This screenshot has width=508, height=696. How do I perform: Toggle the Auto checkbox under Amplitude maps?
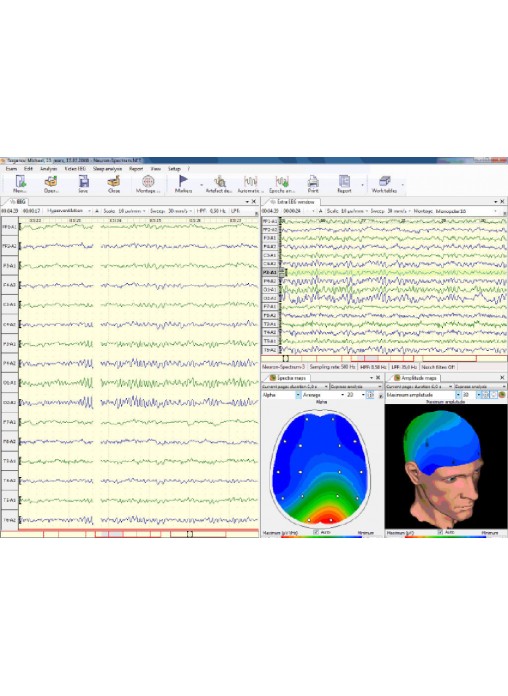click(x=440, y=532)
